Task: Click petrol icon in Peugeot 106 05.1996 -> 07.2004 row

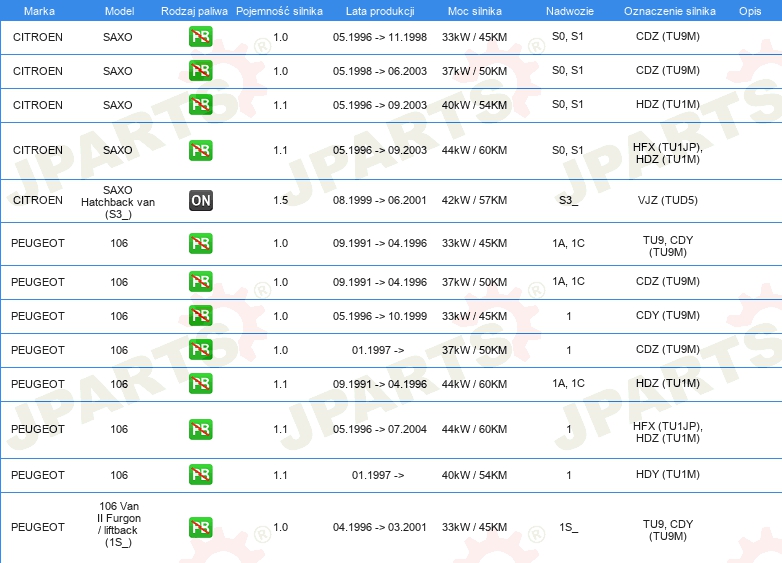Action: [x=200, y=429]
